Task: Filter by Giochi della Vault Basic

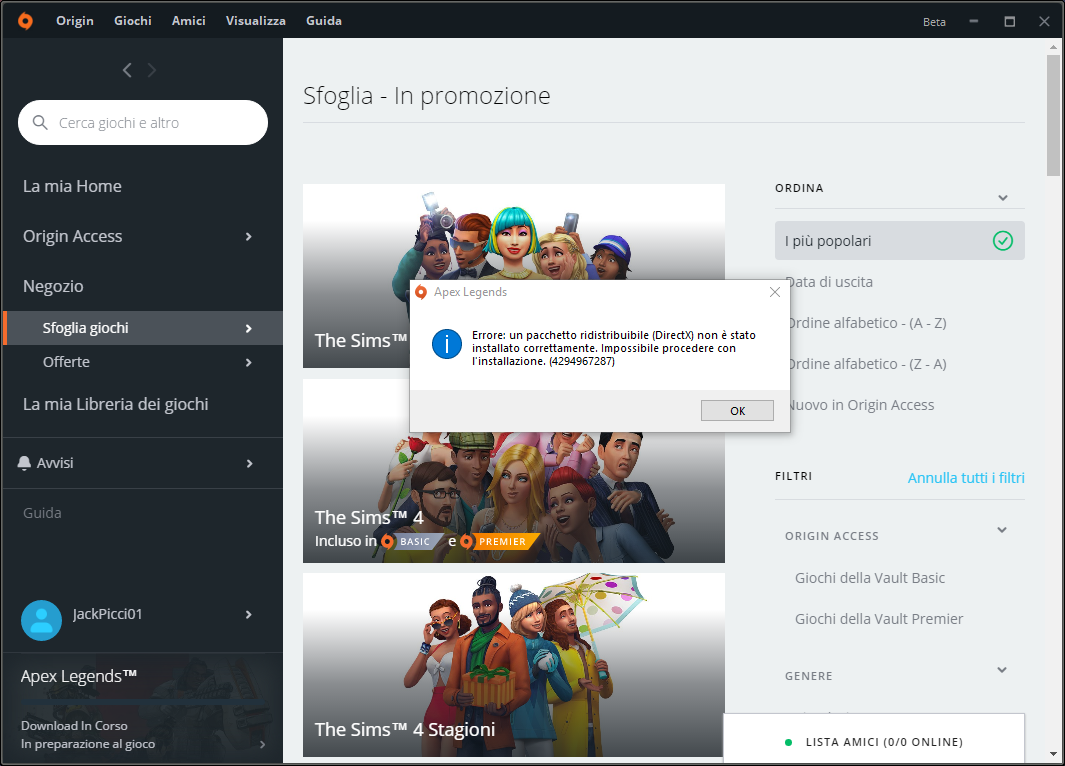Action: pos(870,578)
